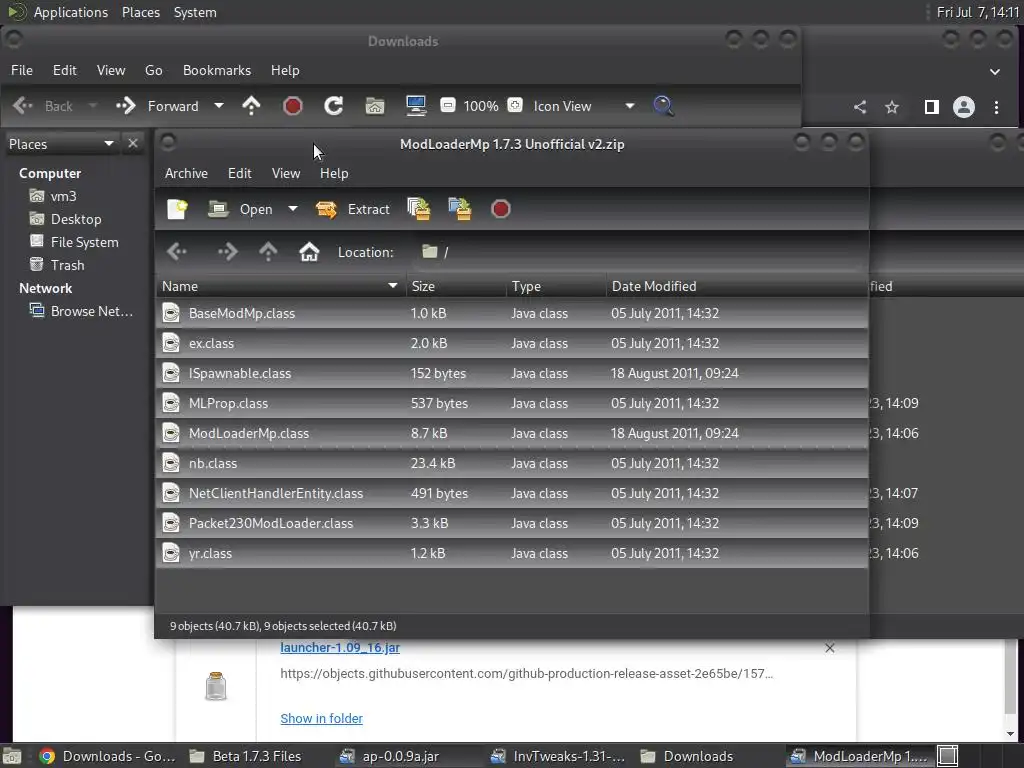Viewport: 1024px width, 768px height.
Task: Sort the archive by Name column
Action: (x=280, y=286)
